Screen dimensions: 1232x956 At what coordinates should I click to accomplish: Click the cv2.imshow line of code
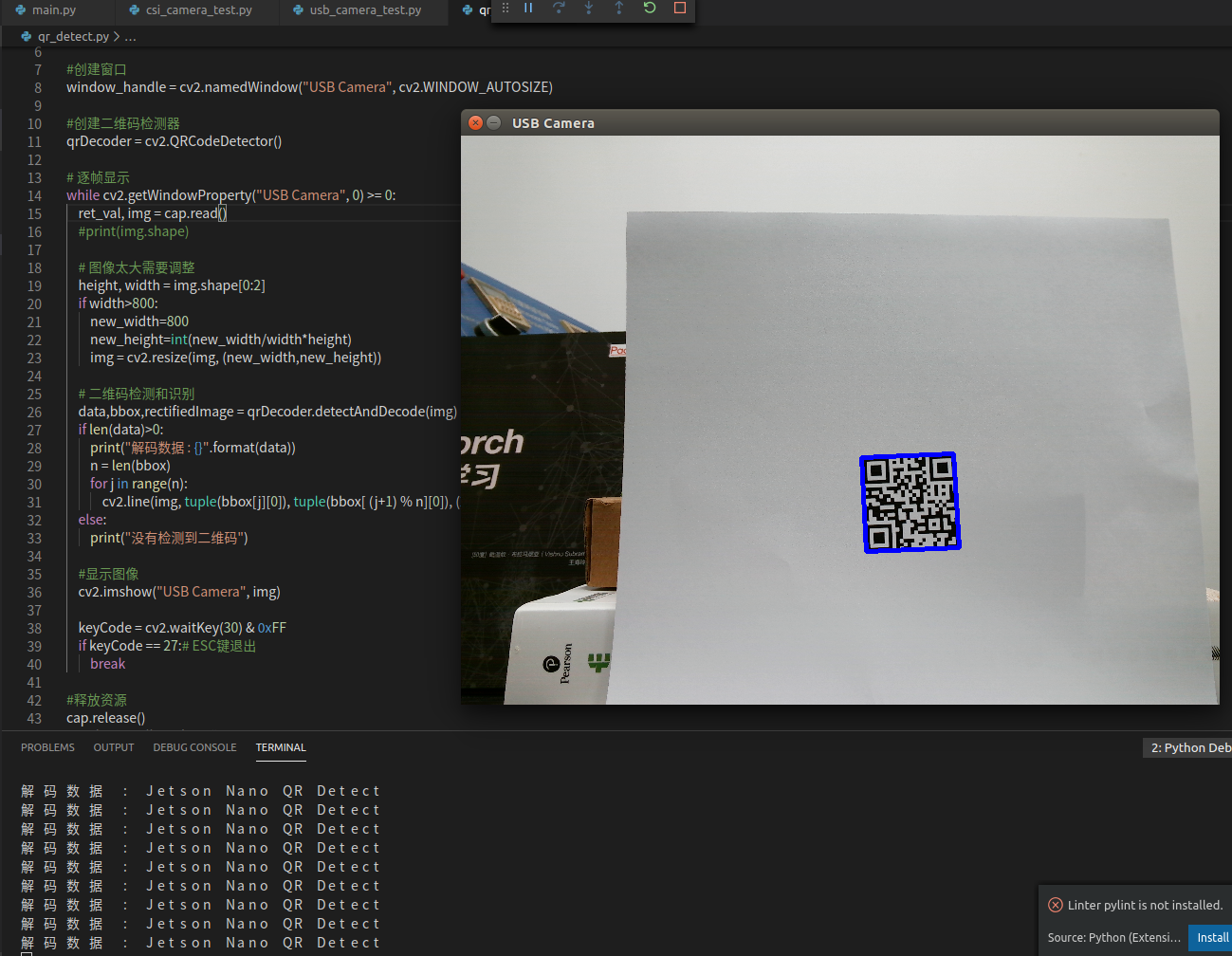[179, 592]
